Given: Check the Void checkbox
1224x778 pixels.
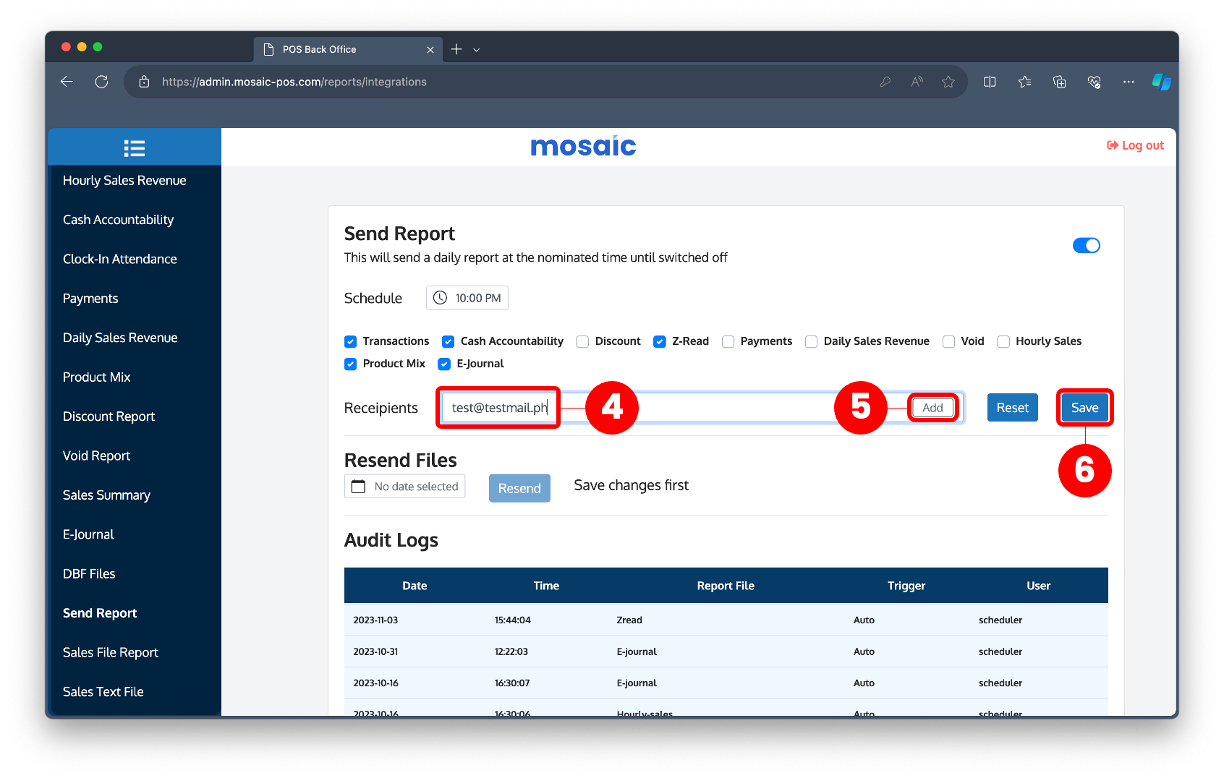Looking at the screenshot, I should click(x=948, y=341).
